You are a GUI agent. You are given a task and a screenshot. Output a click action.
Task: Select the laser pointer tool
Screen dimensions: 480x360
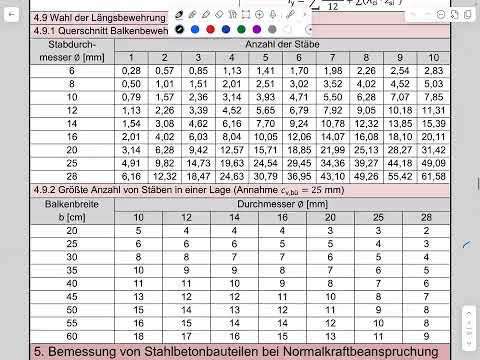point(290,14)
